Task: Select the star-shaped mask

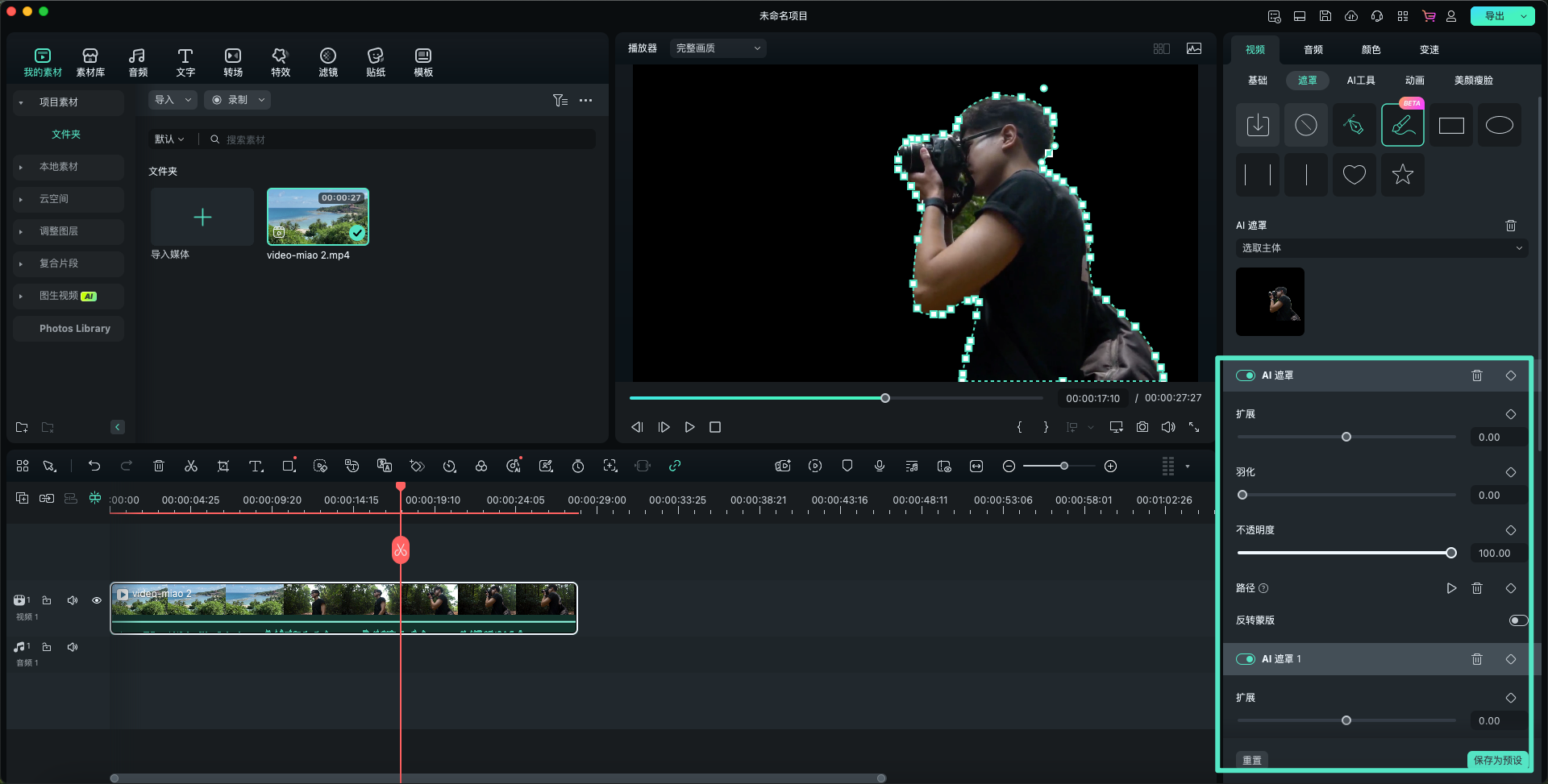Action: coord(1402,174)
